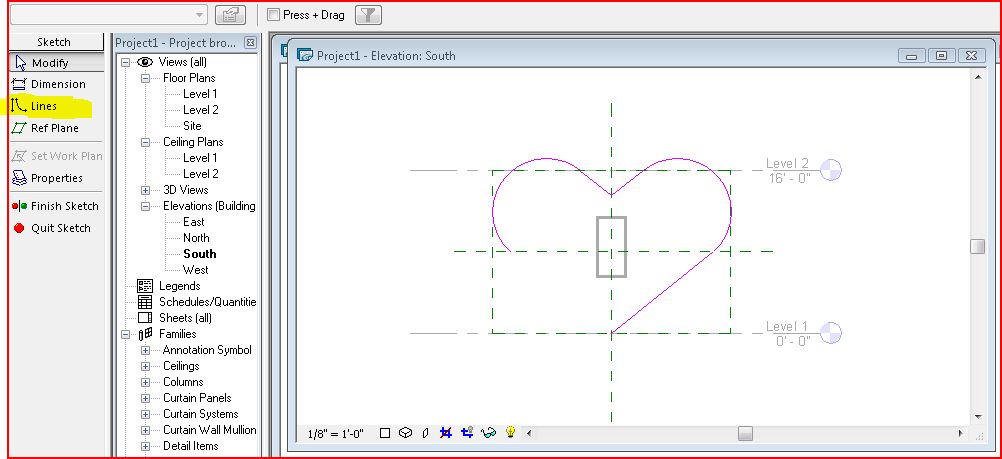The image size is (1002, 459).
Task: Collapse the Ceiling Plans branch
Action: pyautogui.click(x=146, y=142)
